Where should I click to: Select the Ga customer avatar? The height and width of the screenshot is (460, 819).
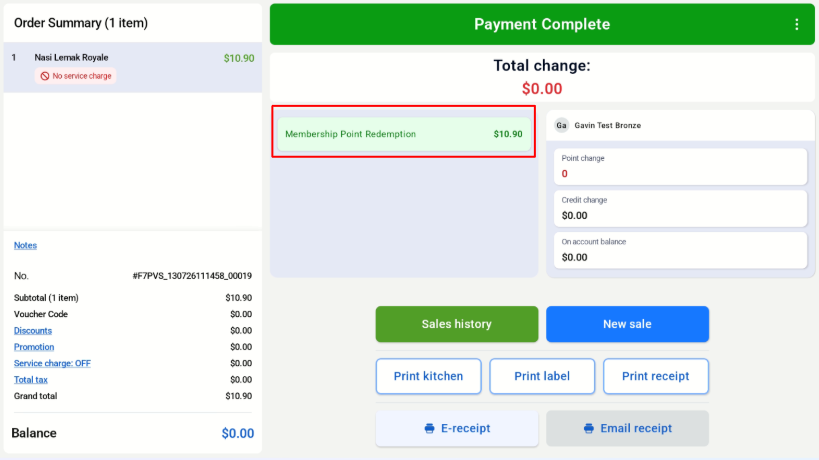pos(561,125)
